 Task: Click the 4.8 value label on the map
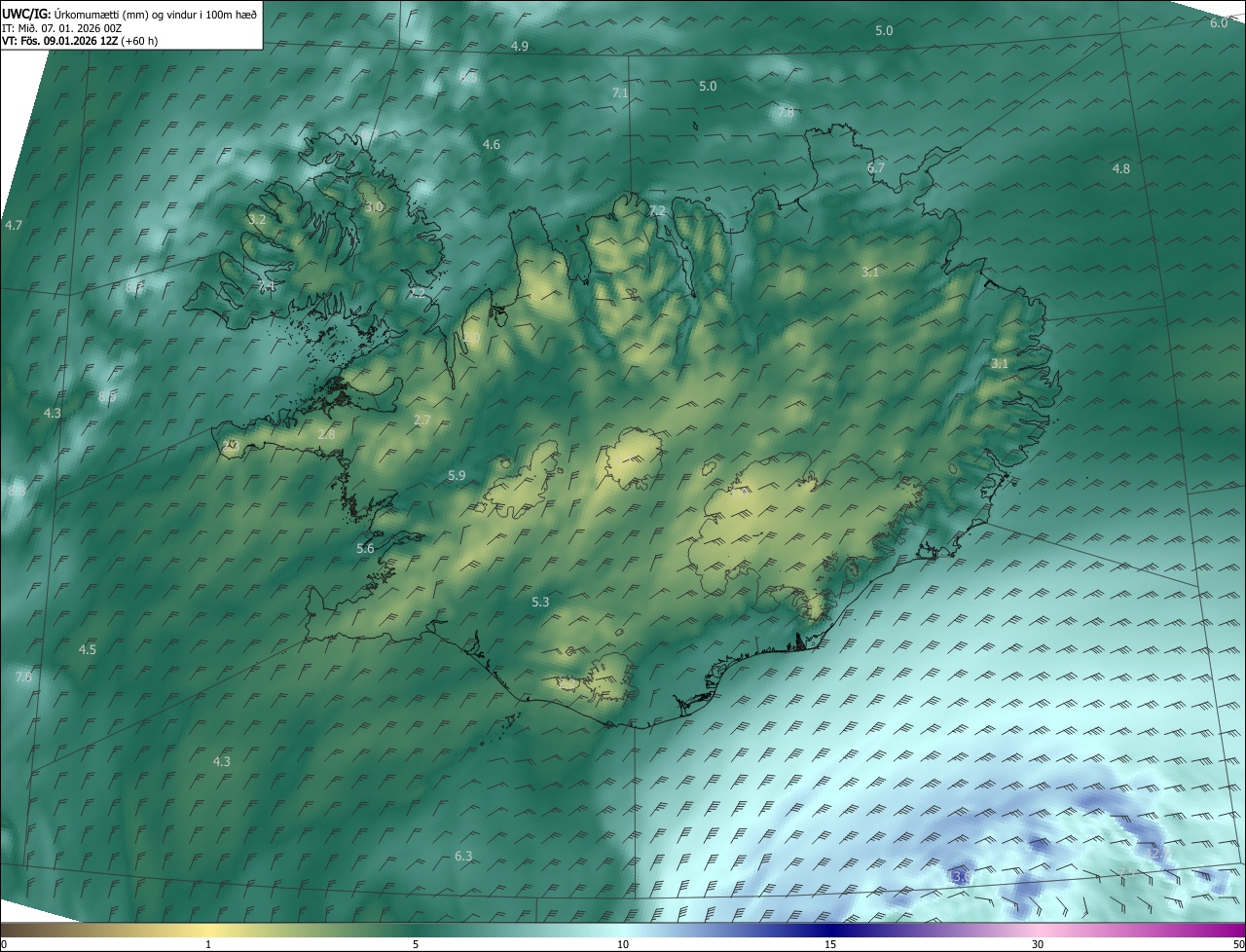[x=1121, y=168]
